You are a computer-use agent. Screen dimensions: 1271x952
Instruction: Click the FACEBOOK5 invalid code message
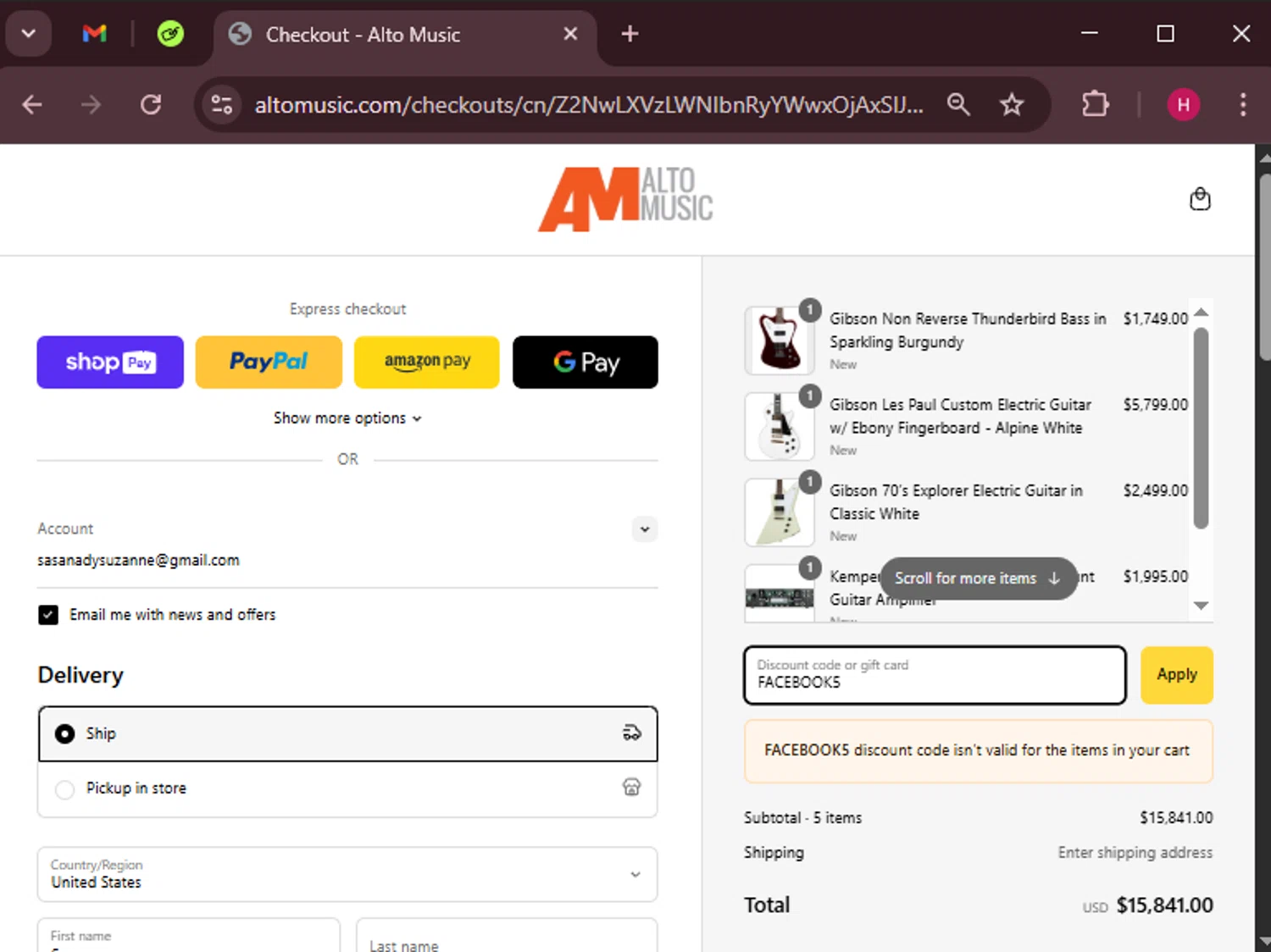coord(978,750)
